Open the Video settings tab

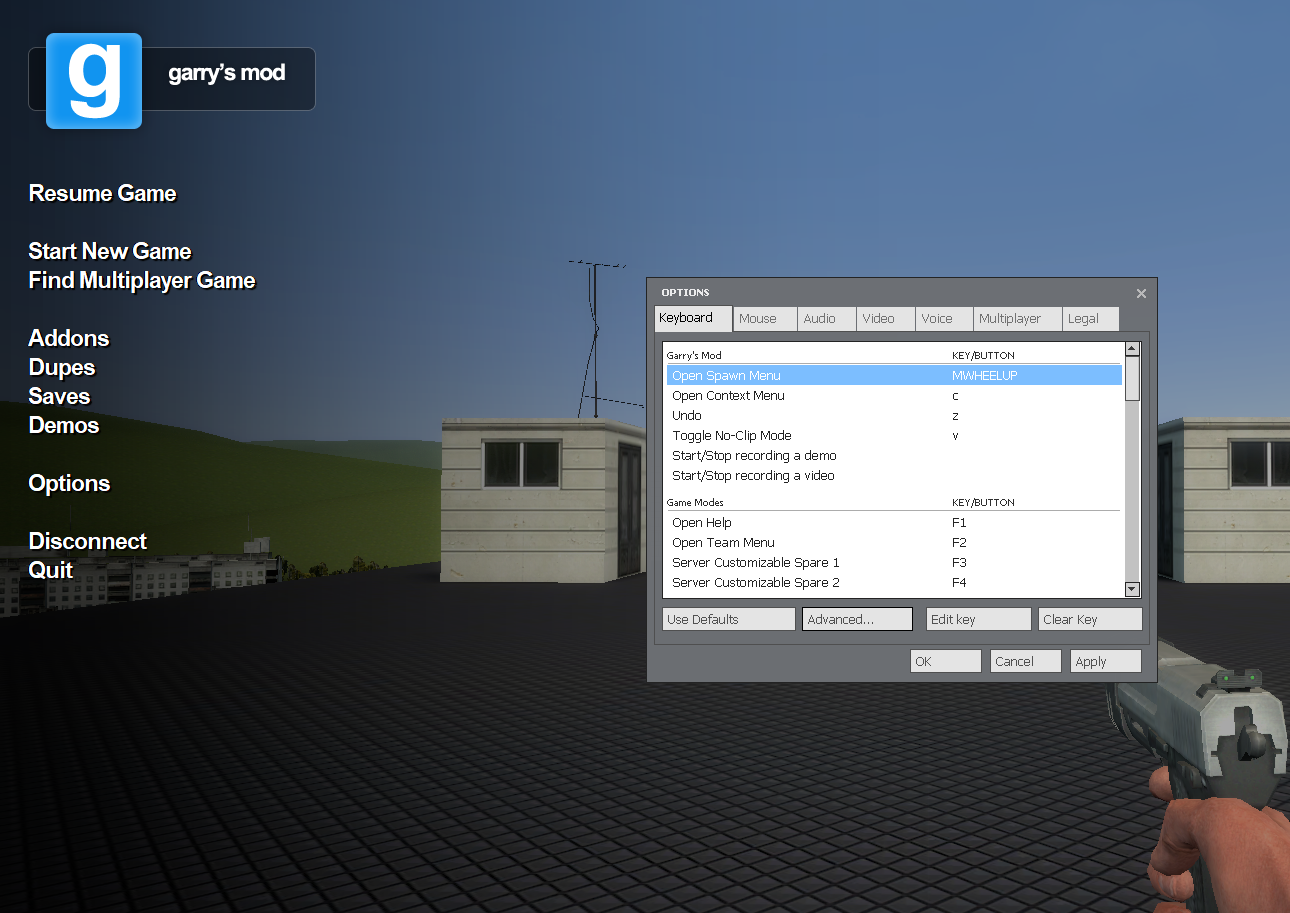[x=886, y=319]
